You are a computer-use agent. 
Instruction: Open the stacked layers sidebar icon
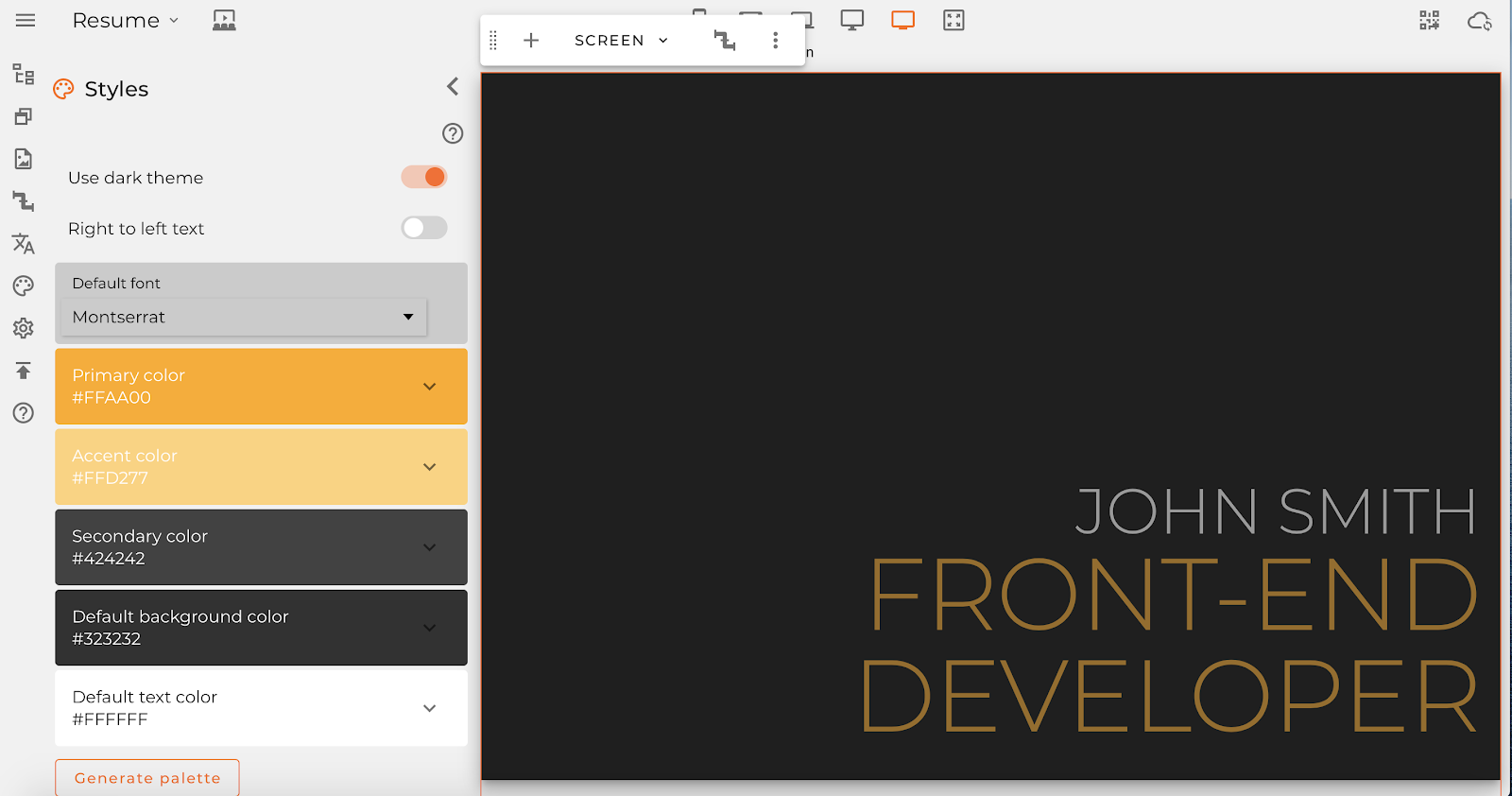(24, 116)
